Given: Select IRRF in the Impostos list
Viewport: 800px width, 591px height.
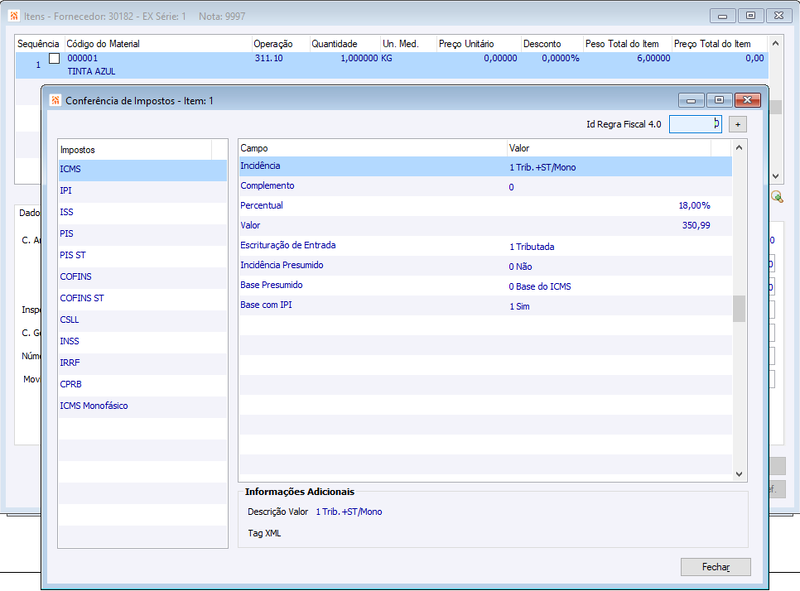Looking at the screenshot, I should click(143, 363).
